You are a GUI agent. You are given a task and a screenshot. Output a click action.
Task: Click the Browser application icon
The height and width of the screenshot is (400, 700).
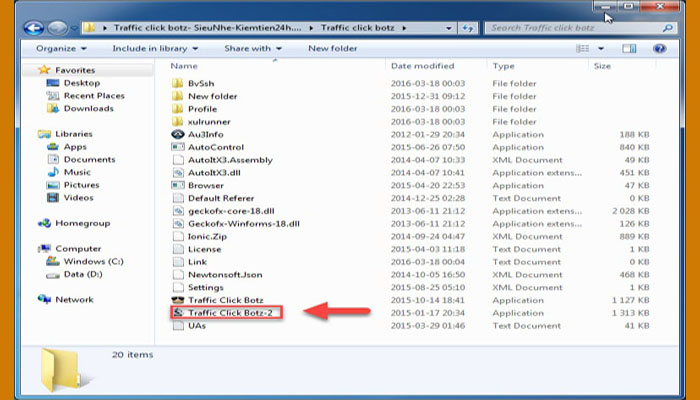point(178,185)
